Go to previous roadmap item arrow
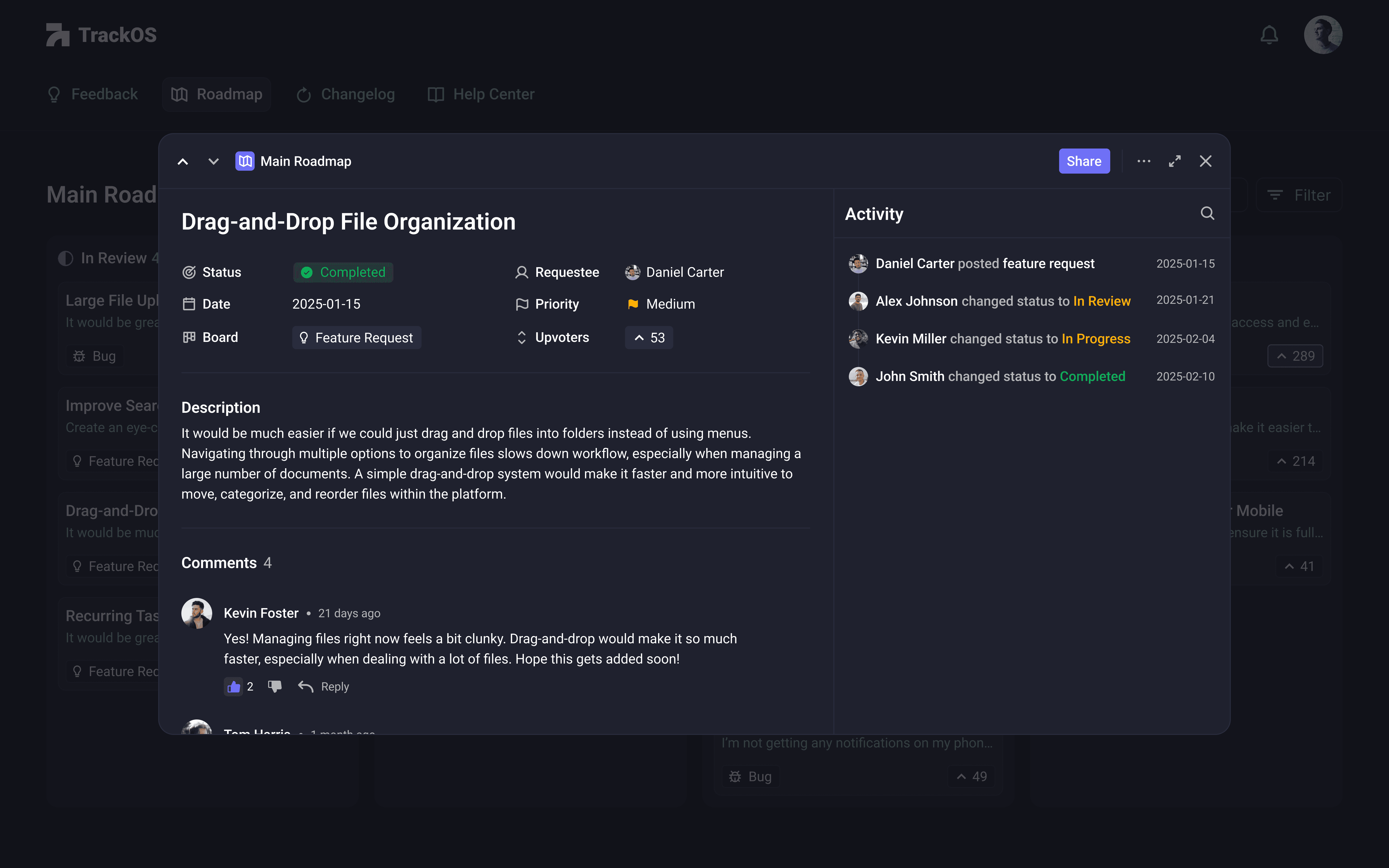1389x868 pixels. click(x=183, y=161)
